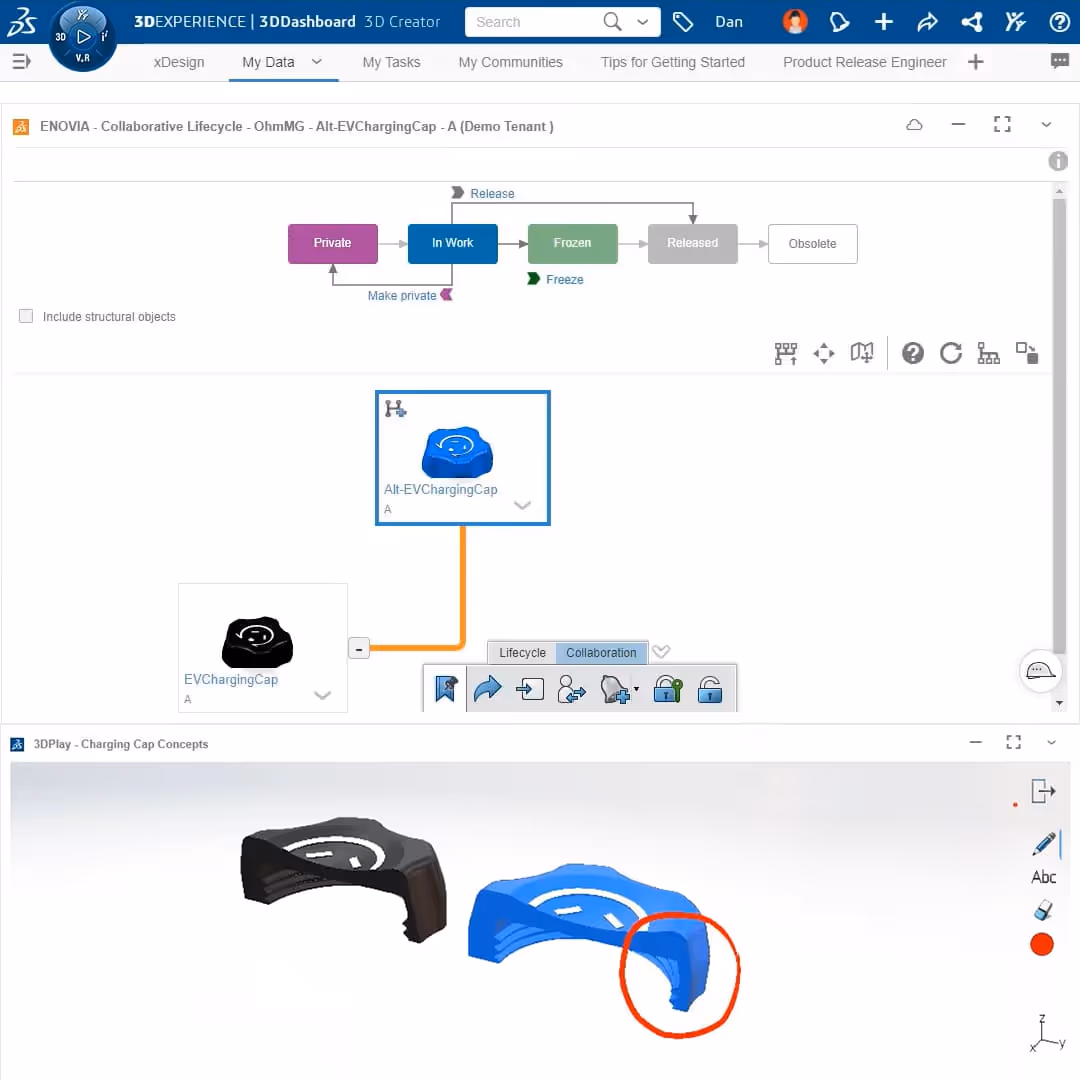Image resolution: width=1080 pixels, height=1080 pixels.
Task: Choose the red color swatch in 3DPlay
Action: click(1041, 944)
